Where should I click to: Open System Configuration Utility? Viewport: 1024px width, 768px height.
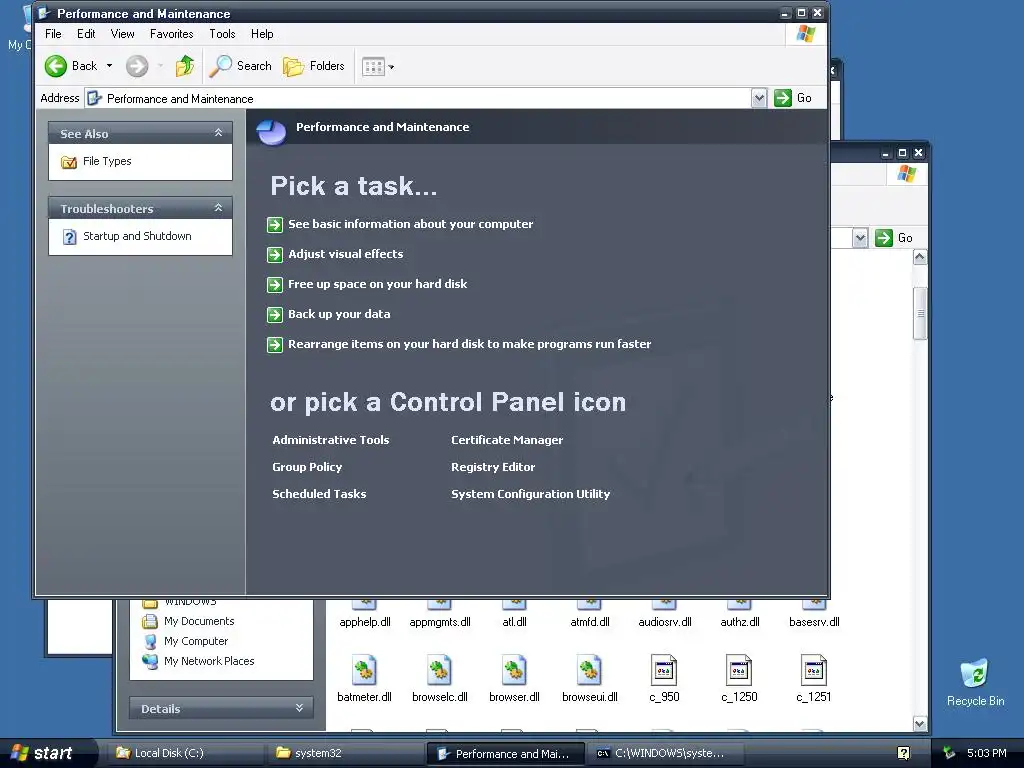[530, 494]
